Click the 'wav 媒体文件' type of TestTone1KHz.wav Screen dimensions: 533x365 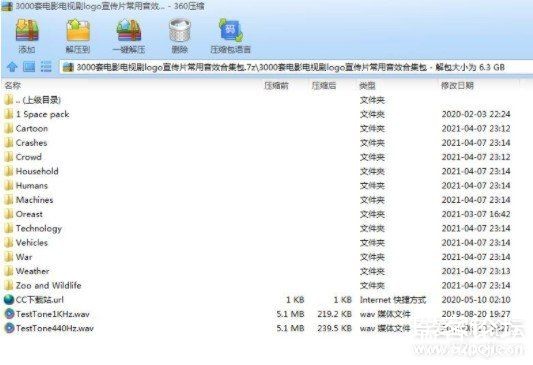[x=385, y=314]
